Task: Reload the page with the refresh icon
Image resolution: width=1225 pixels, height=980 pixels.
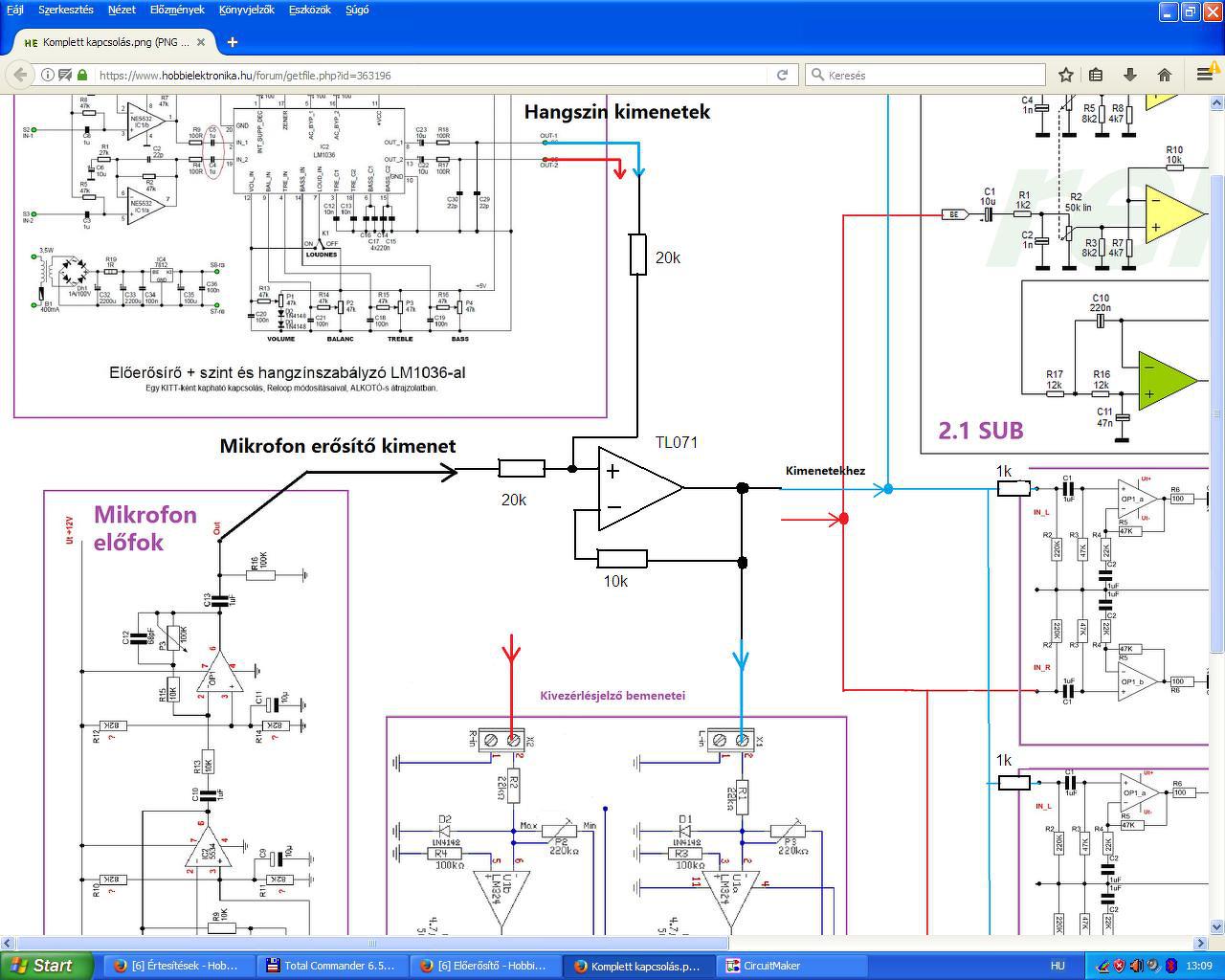Action: [x=783, y=75]
